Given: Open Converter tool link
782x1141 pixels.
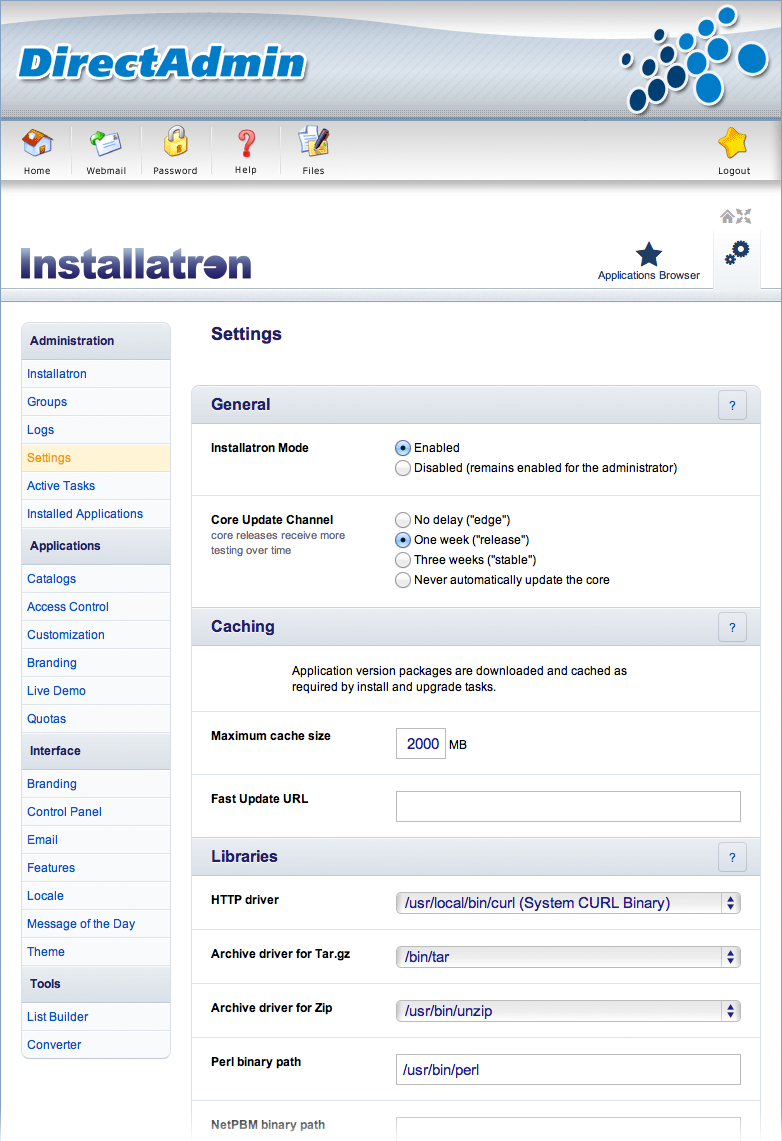Looking at the screenshot, I should (96, 1045).
